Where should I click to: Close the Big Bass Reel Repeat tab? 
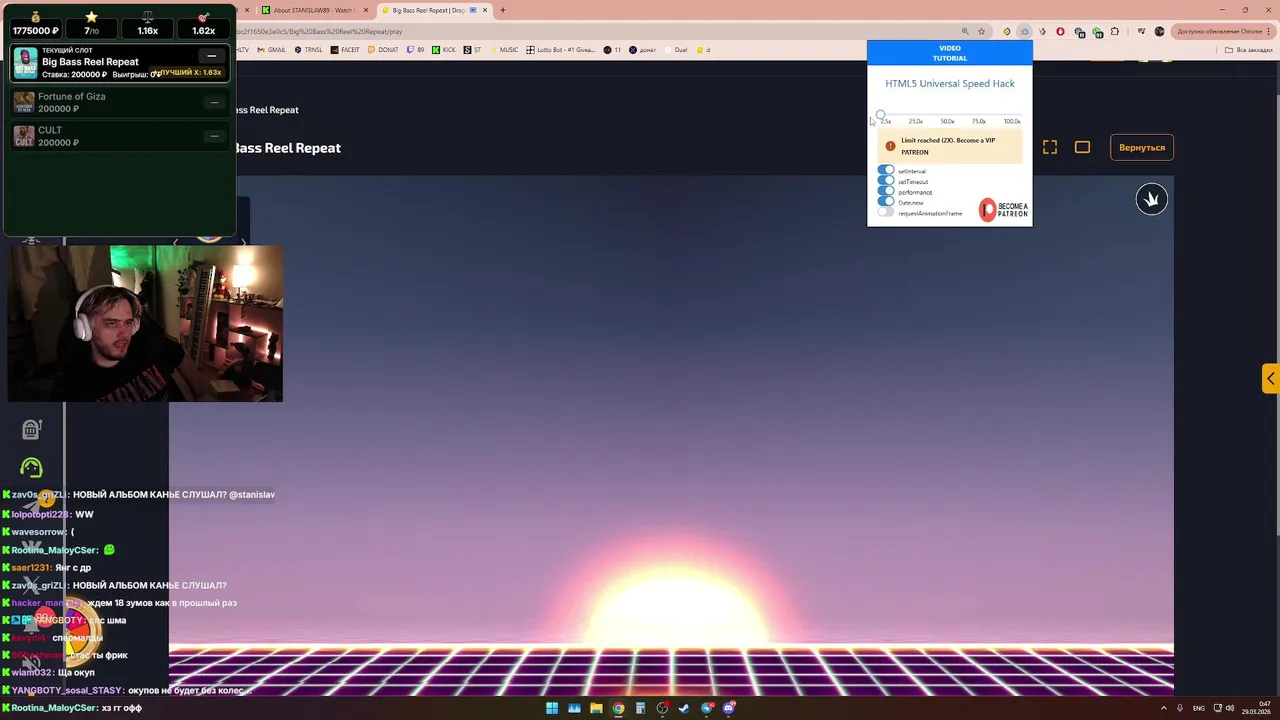coord(485,10)
